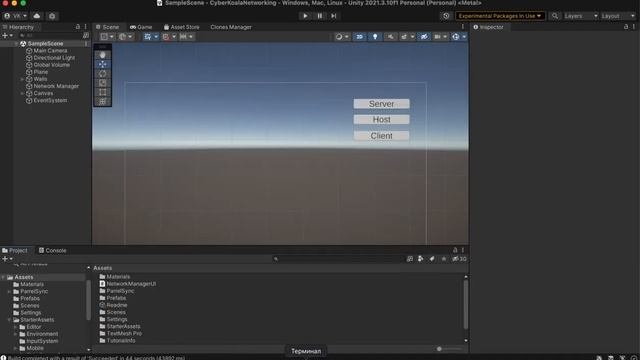Open draw mode (shading) dropdown
The width and height of the screenshot is (640, 360).
(x=342, y=37)
